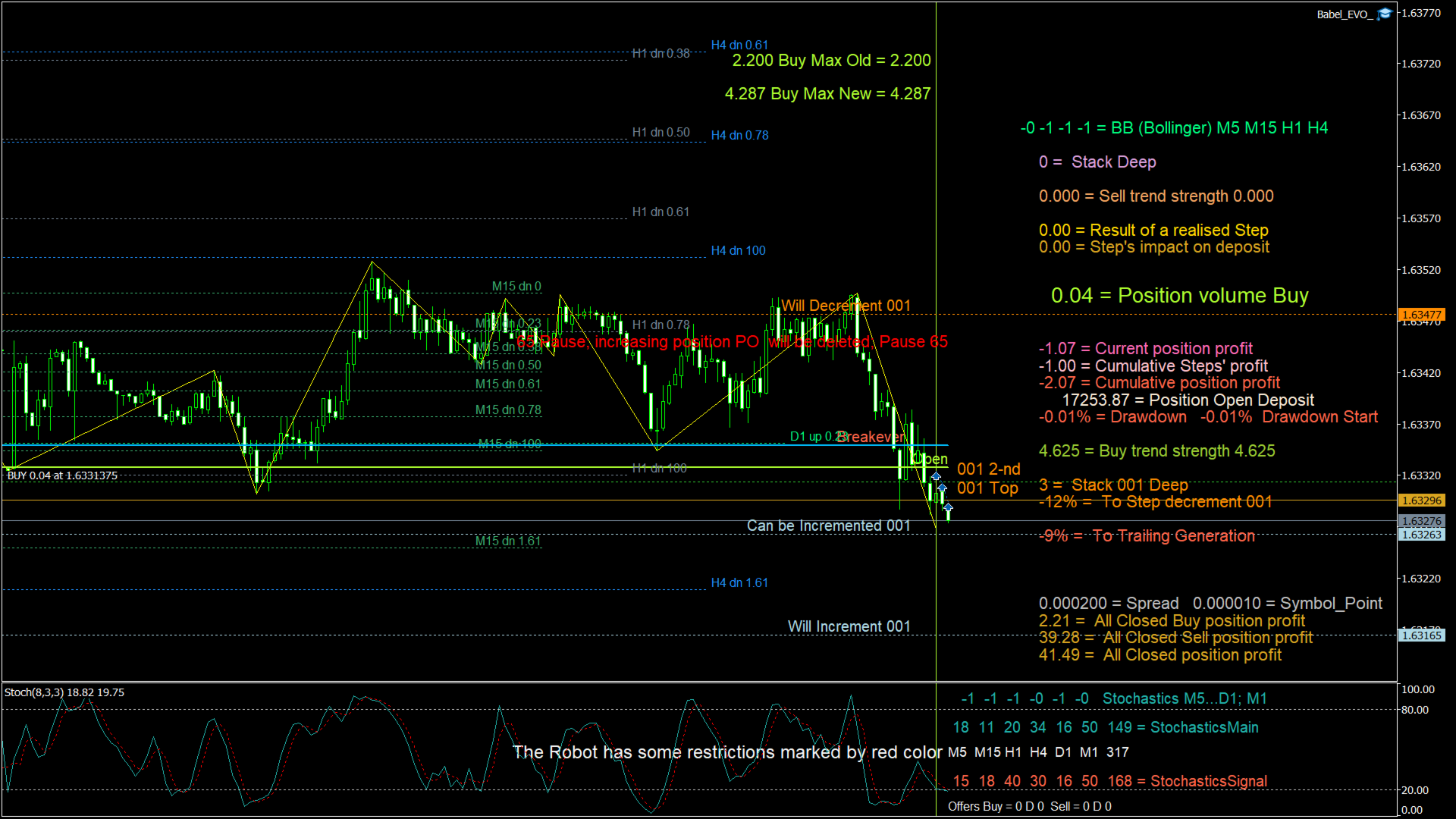Click the Result of a realised Step line
This screenshot has width=1456, height=819.
tap(1153, 231)
